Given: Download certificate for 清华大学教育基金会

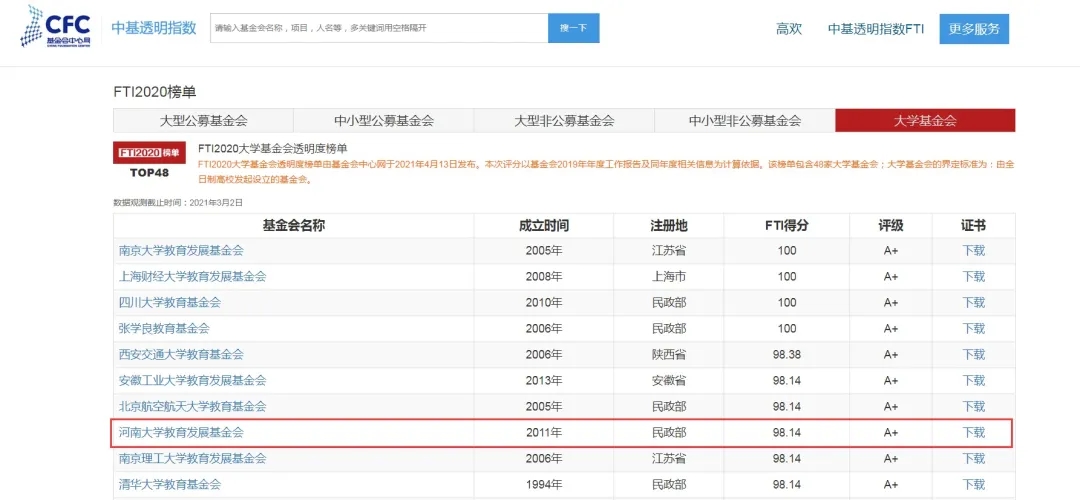Looking at the screenshot, I should 973,484.
